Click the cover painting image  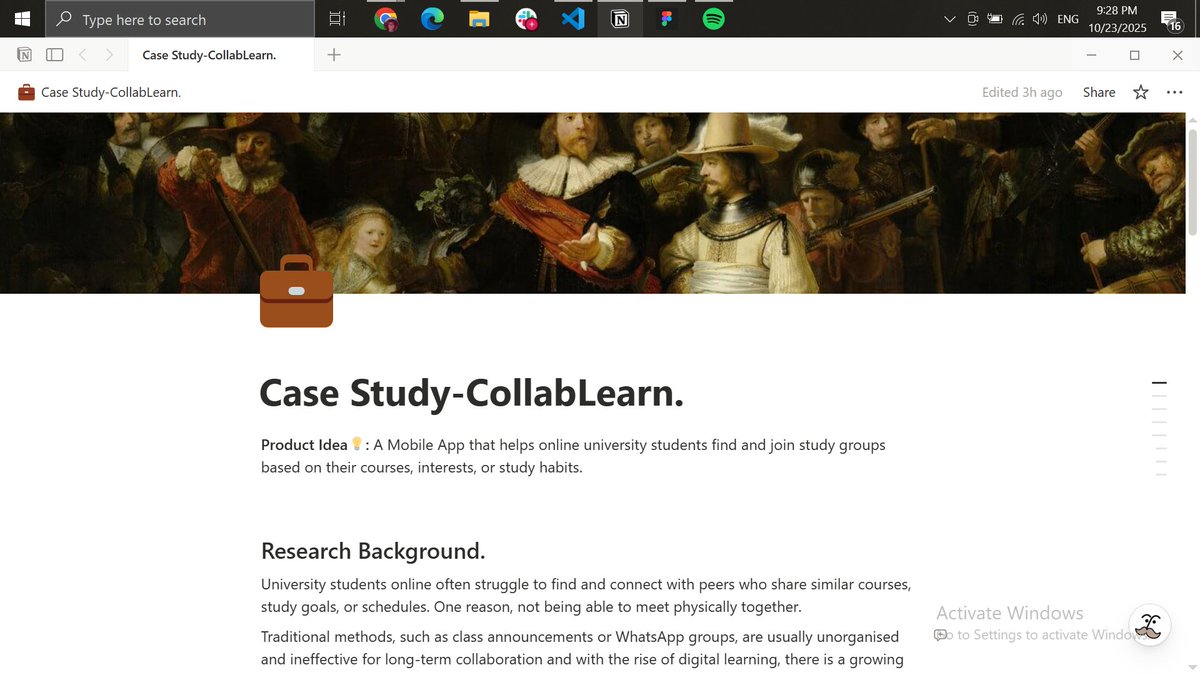tap(593, 203)
